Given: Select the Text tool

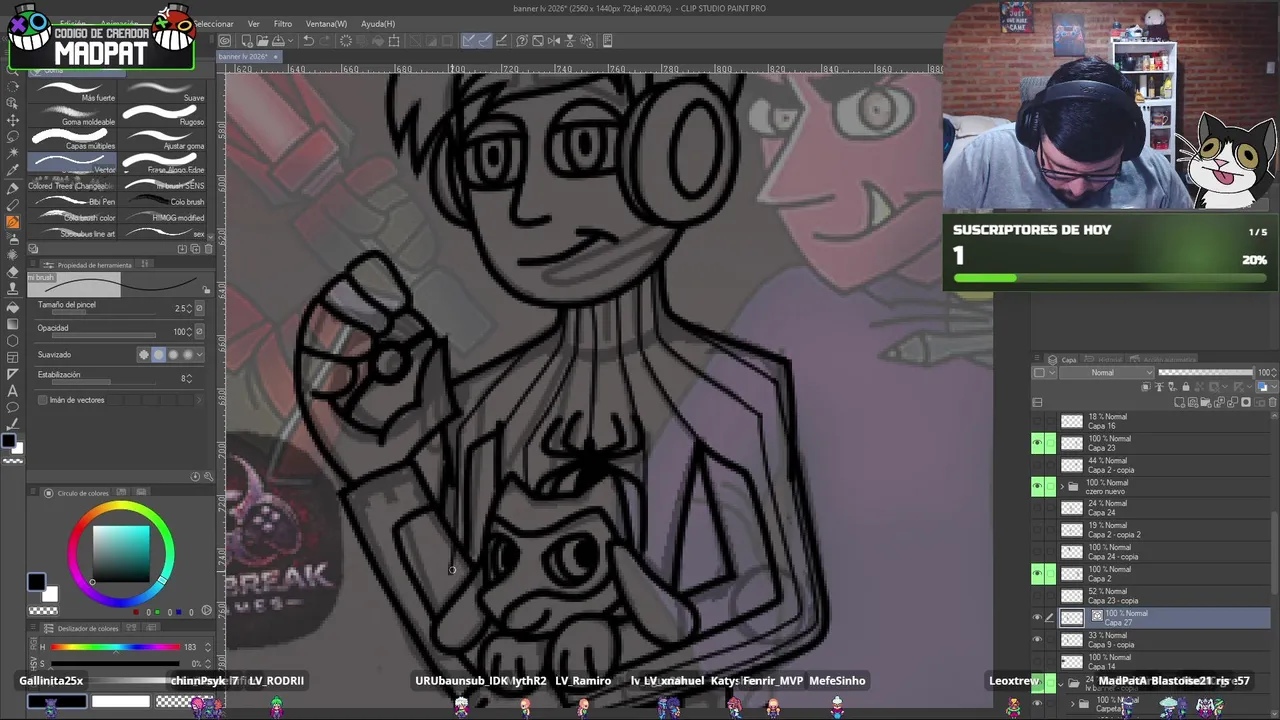Looking at the screenshot, I should pos(13,391).
